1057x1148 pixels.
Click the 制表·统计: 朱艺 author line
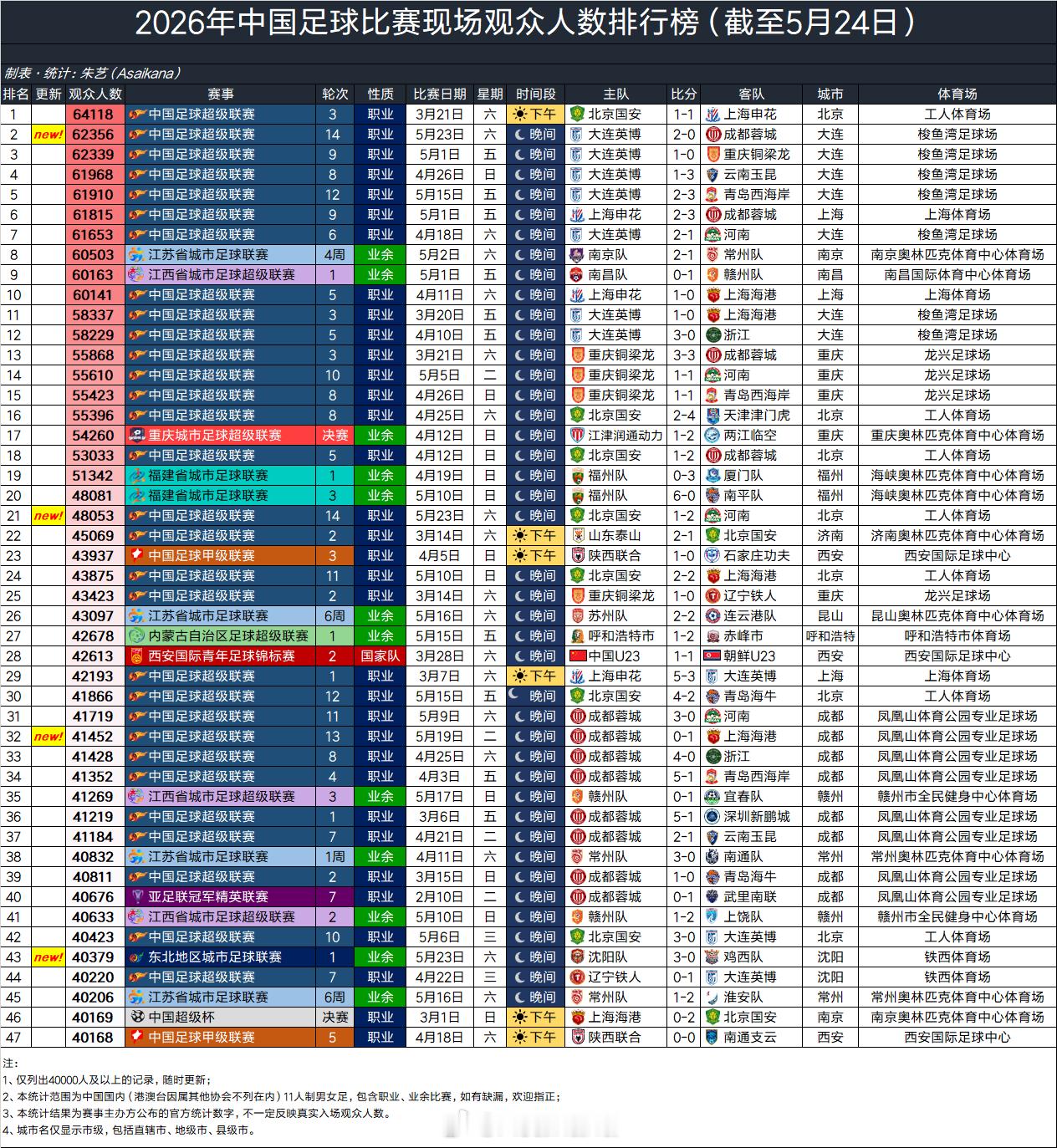94,74
